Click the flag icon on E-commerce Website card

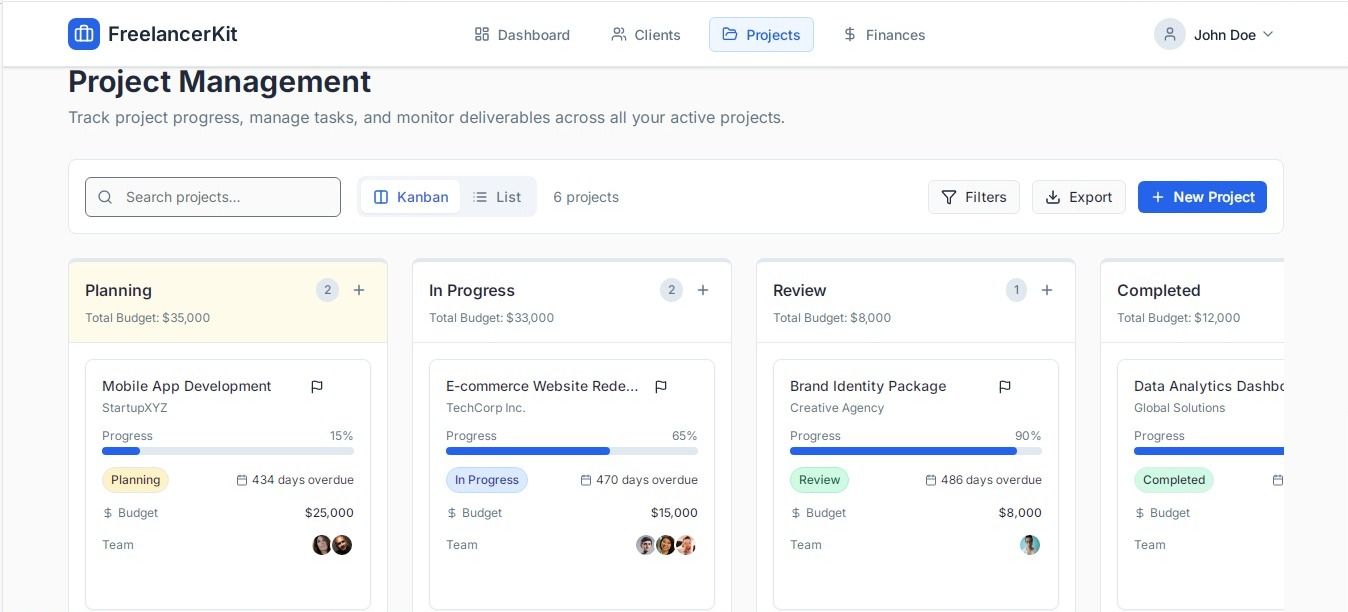[x=661, y=387]
